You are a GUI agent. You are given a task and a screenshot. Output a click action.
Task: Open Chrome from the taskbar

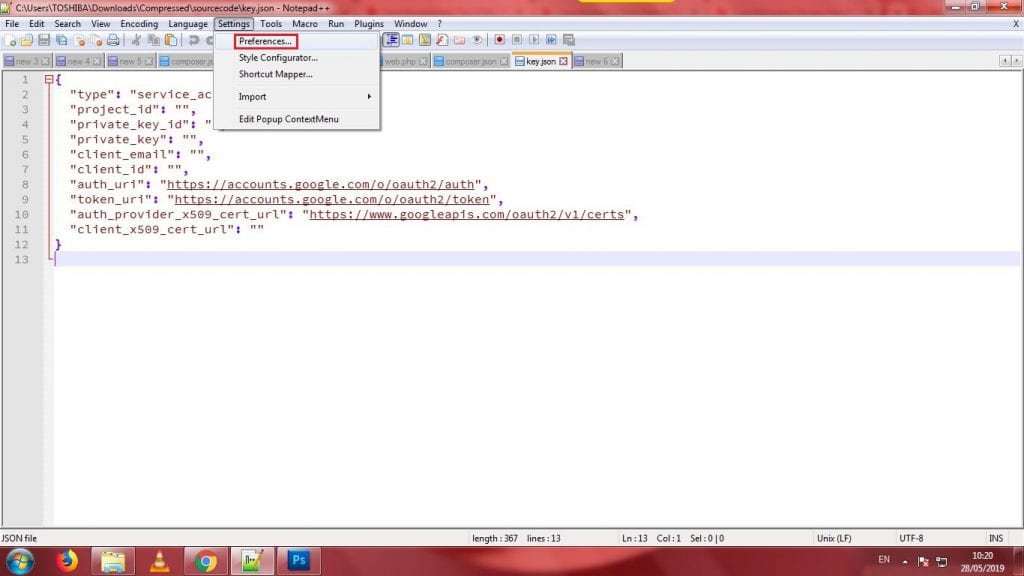[x=206, y=561]
